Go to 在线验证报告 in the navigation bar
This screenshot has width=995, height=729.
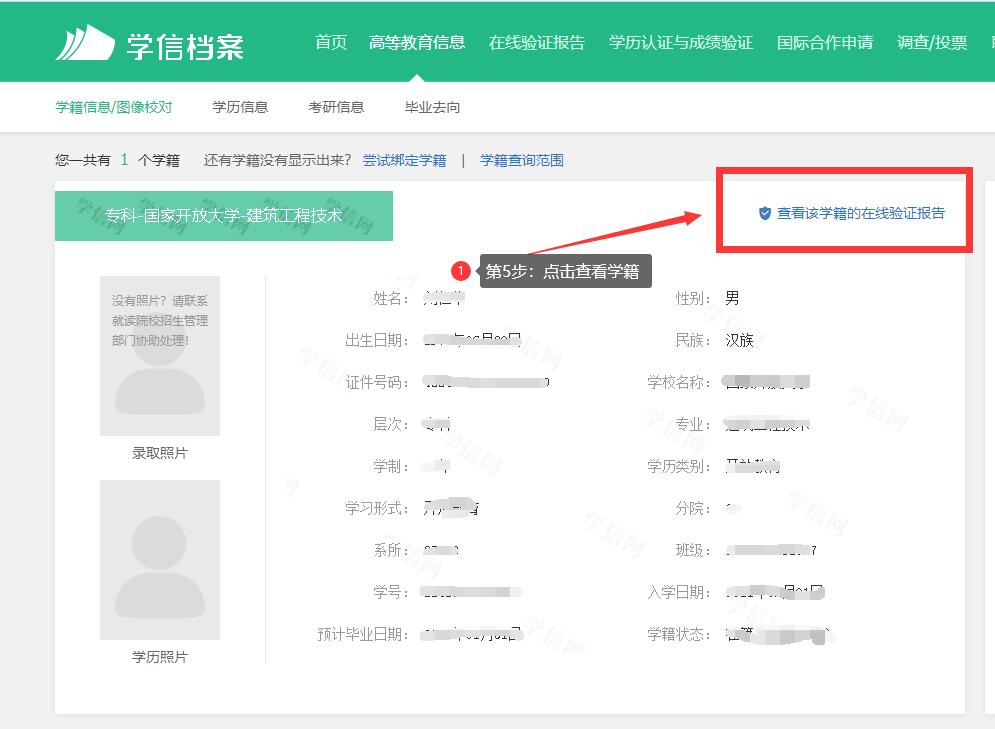pyautogui.click(x=537, y=43)
